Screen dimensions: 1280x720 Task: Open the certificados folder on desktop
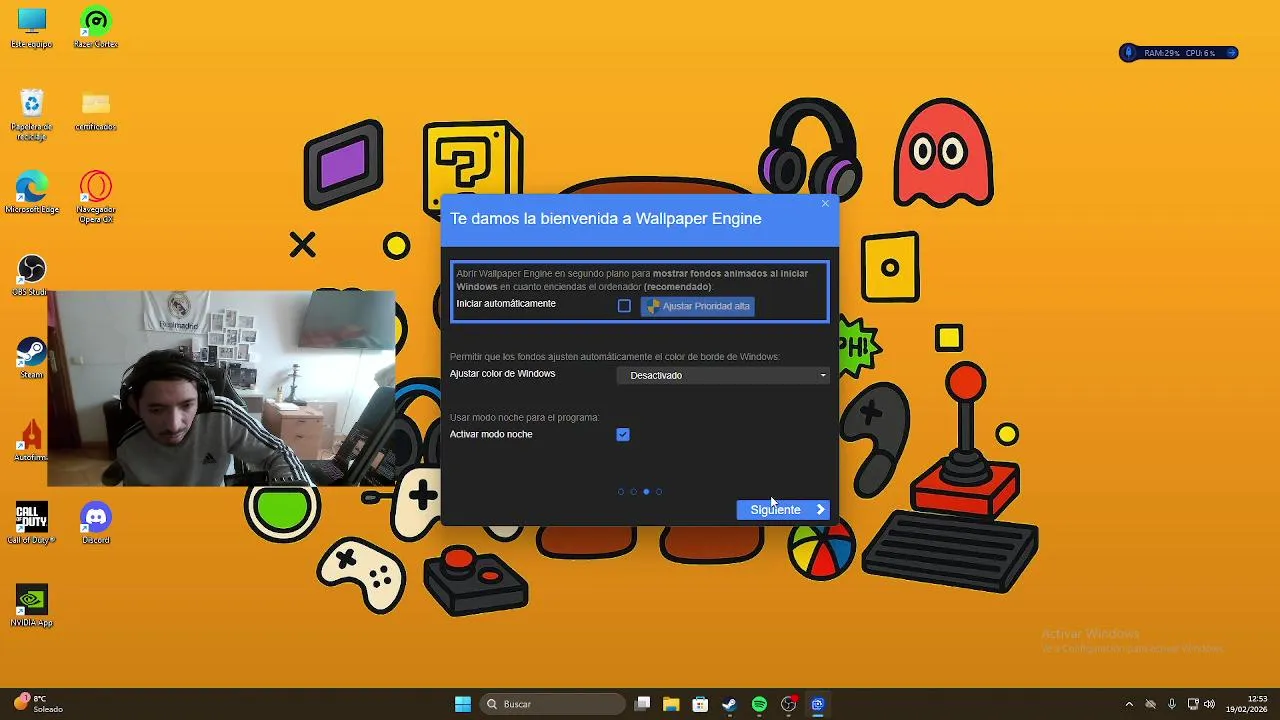click(96, 110)
